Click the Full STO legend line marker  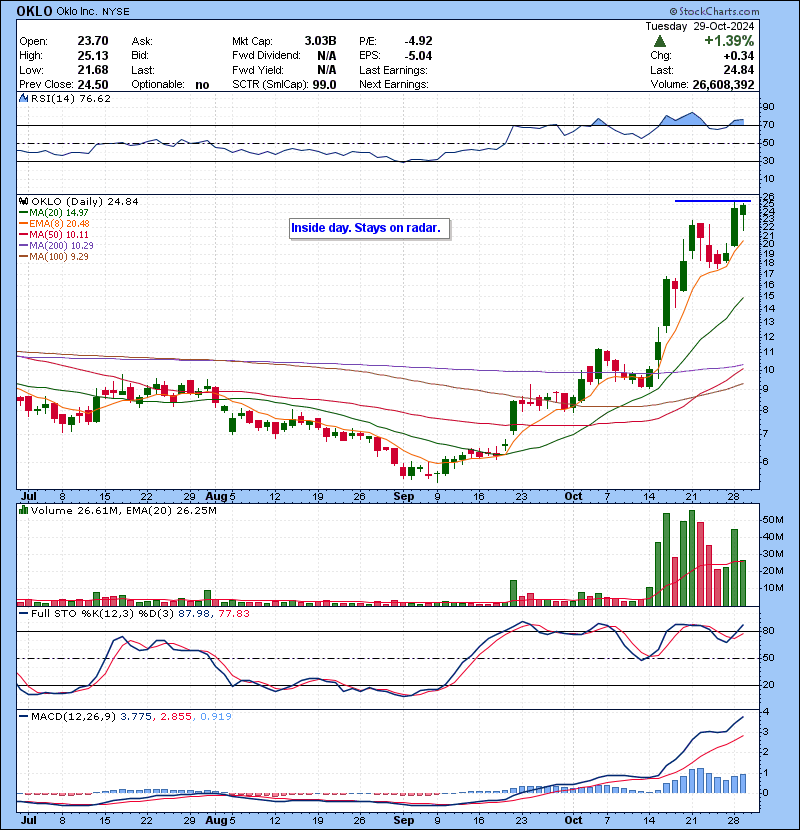[23, 614]
